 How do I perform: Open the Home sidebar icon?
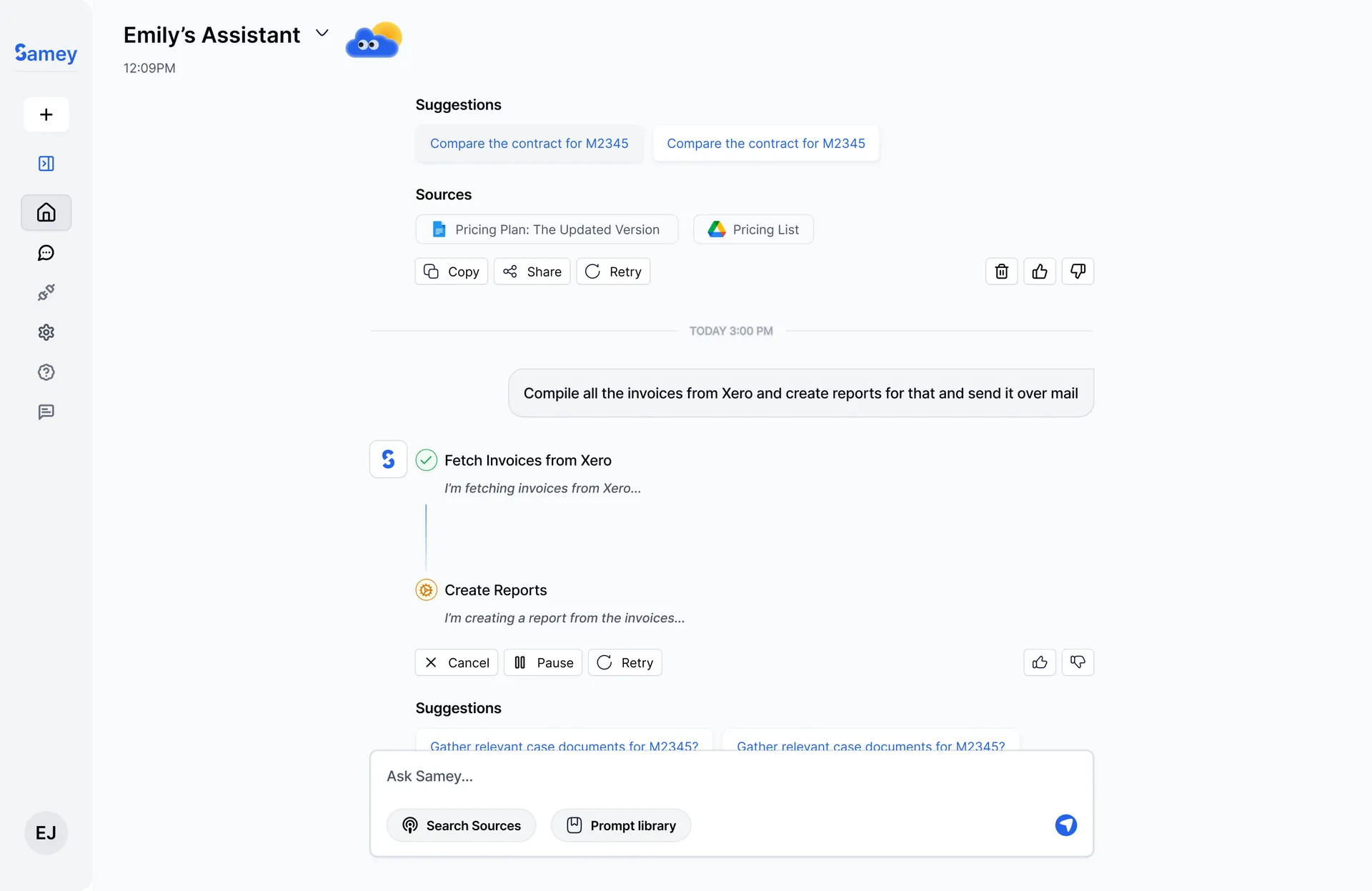(x=46, y=212)
